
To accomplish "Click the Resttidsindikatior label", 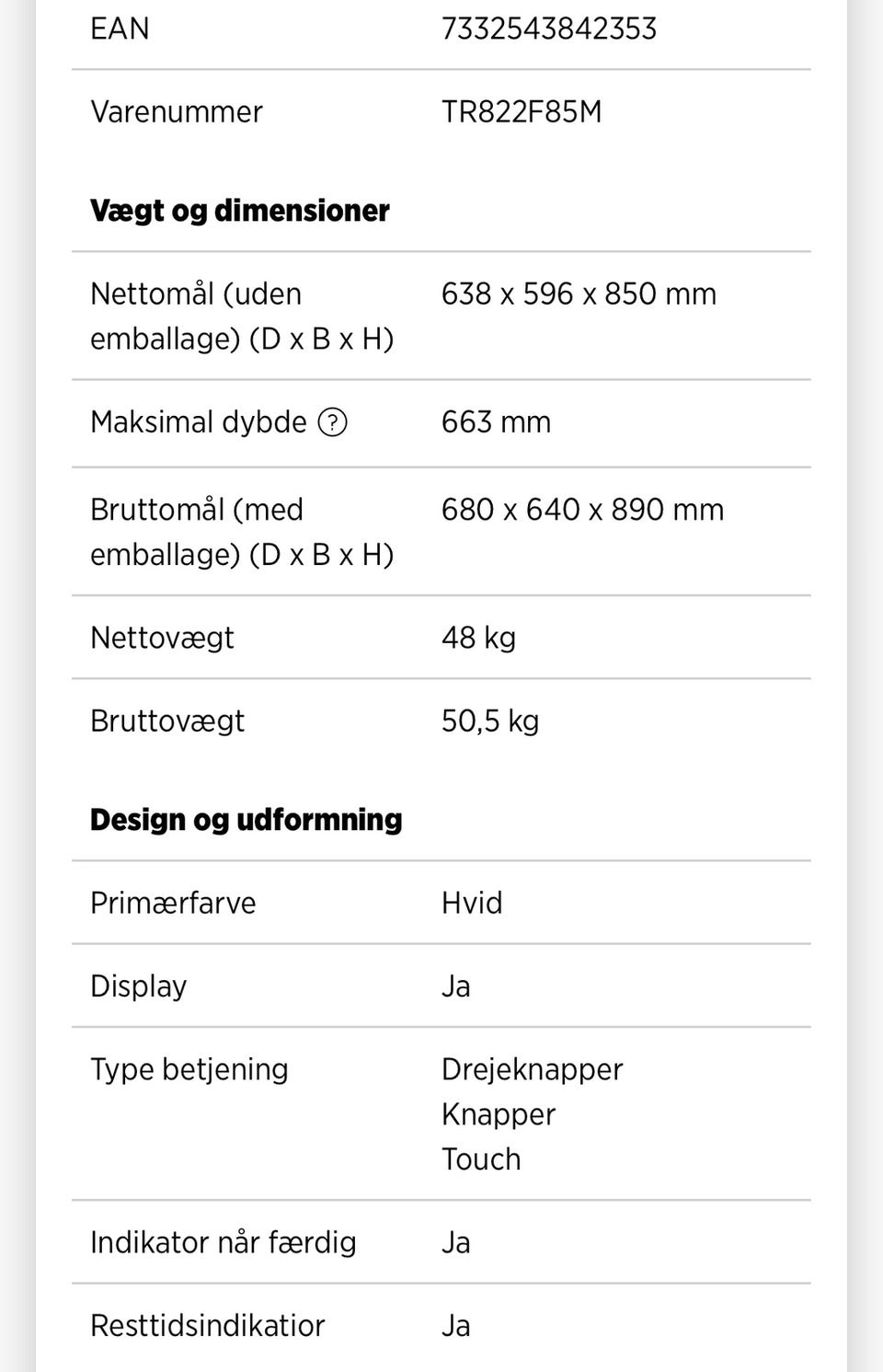I will (207, 1325).
